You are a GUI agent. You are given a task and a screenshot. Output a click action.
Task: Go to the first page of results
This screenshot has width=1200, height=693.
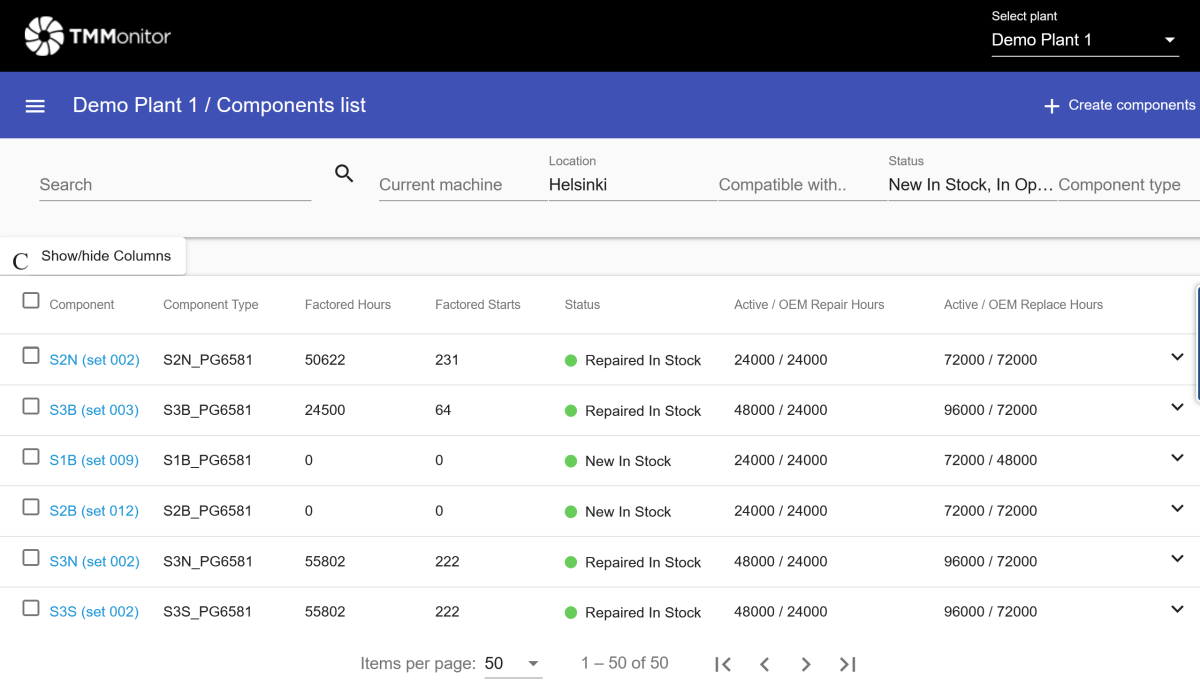(x=723, y=664)
